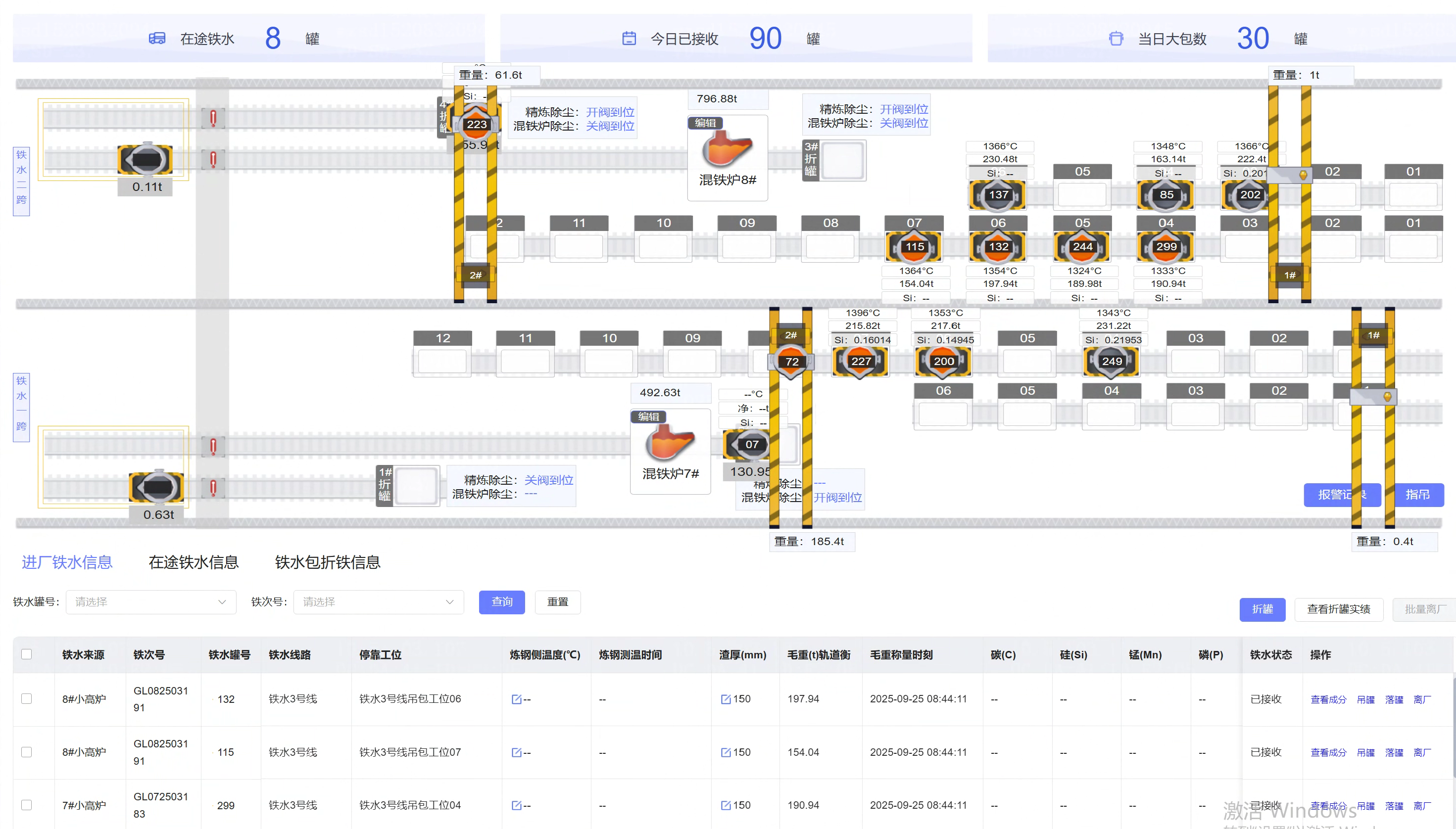Viewport: 1456px width, 829px height.
Task: Click the truck icon beside 在途铁水
Action: [157, 38]
